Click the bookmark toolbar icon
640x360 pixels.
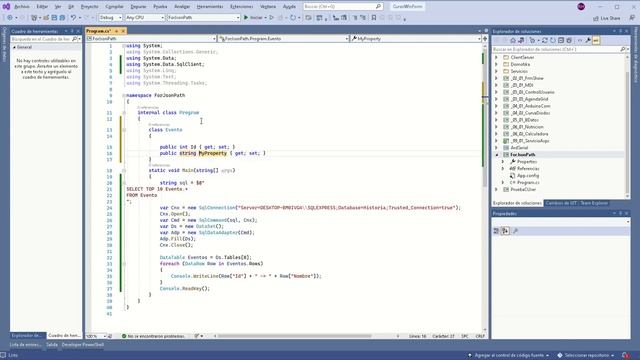(373, 18)
